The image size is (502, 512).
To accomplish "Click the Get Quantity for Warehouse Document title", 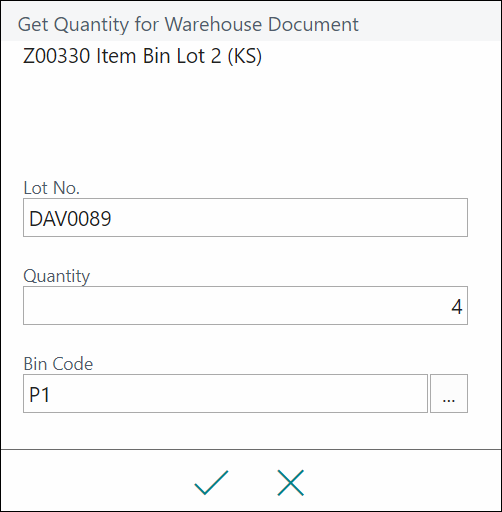I will point(188,25).
